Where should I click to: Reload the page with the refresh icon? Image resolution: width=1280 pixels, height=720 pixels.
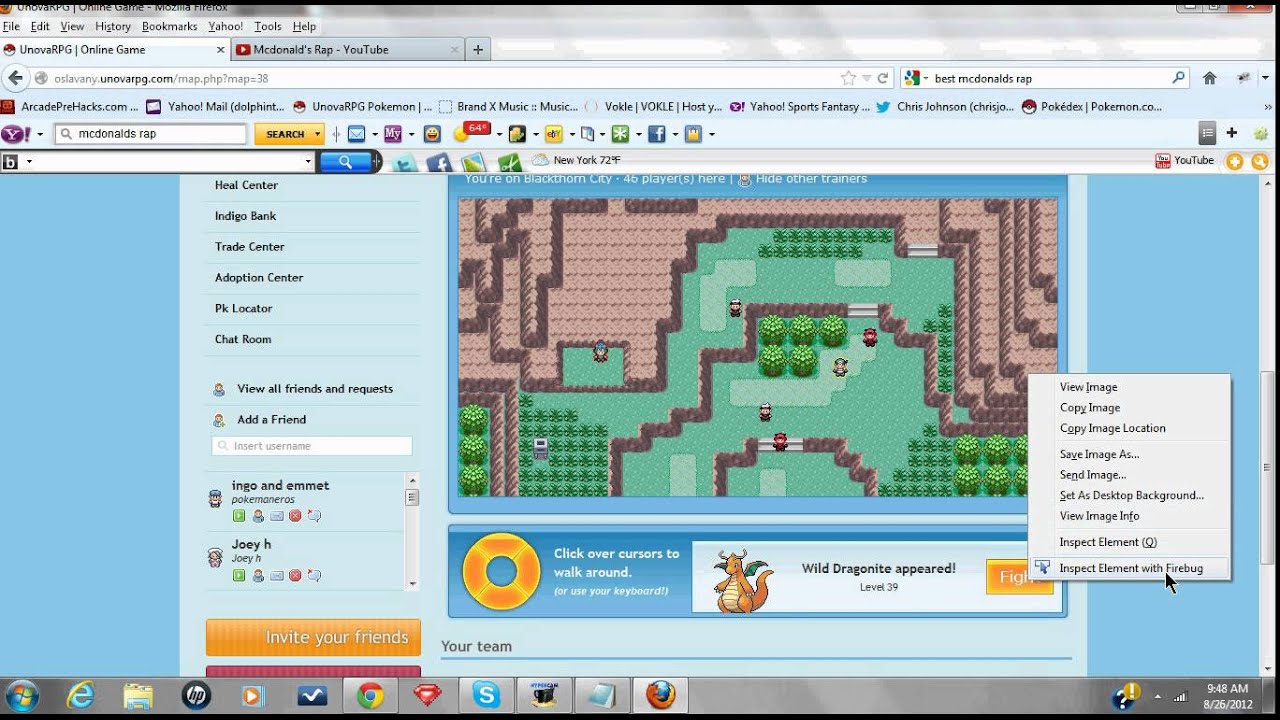[883, 78]
